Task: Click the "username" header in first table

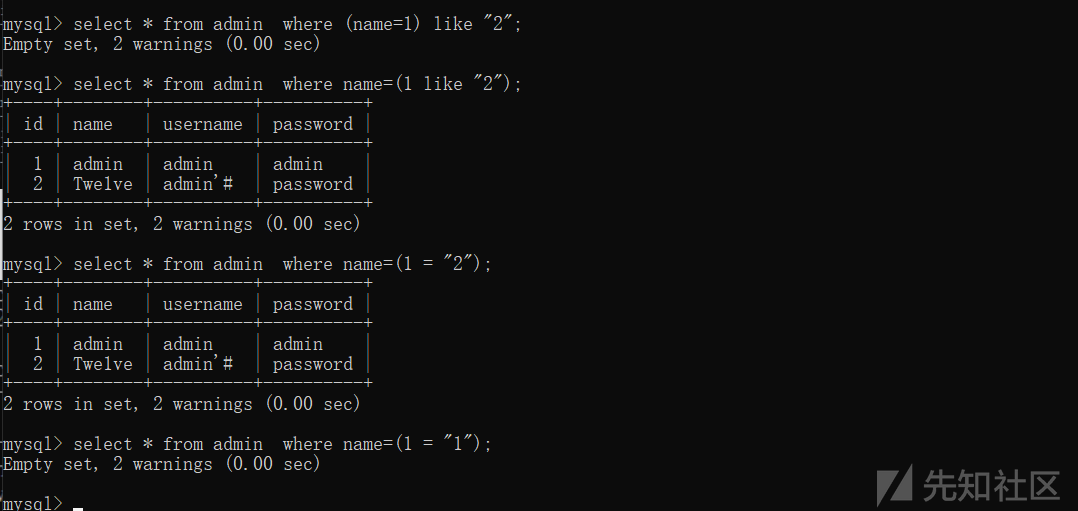Action: (203, 124)
